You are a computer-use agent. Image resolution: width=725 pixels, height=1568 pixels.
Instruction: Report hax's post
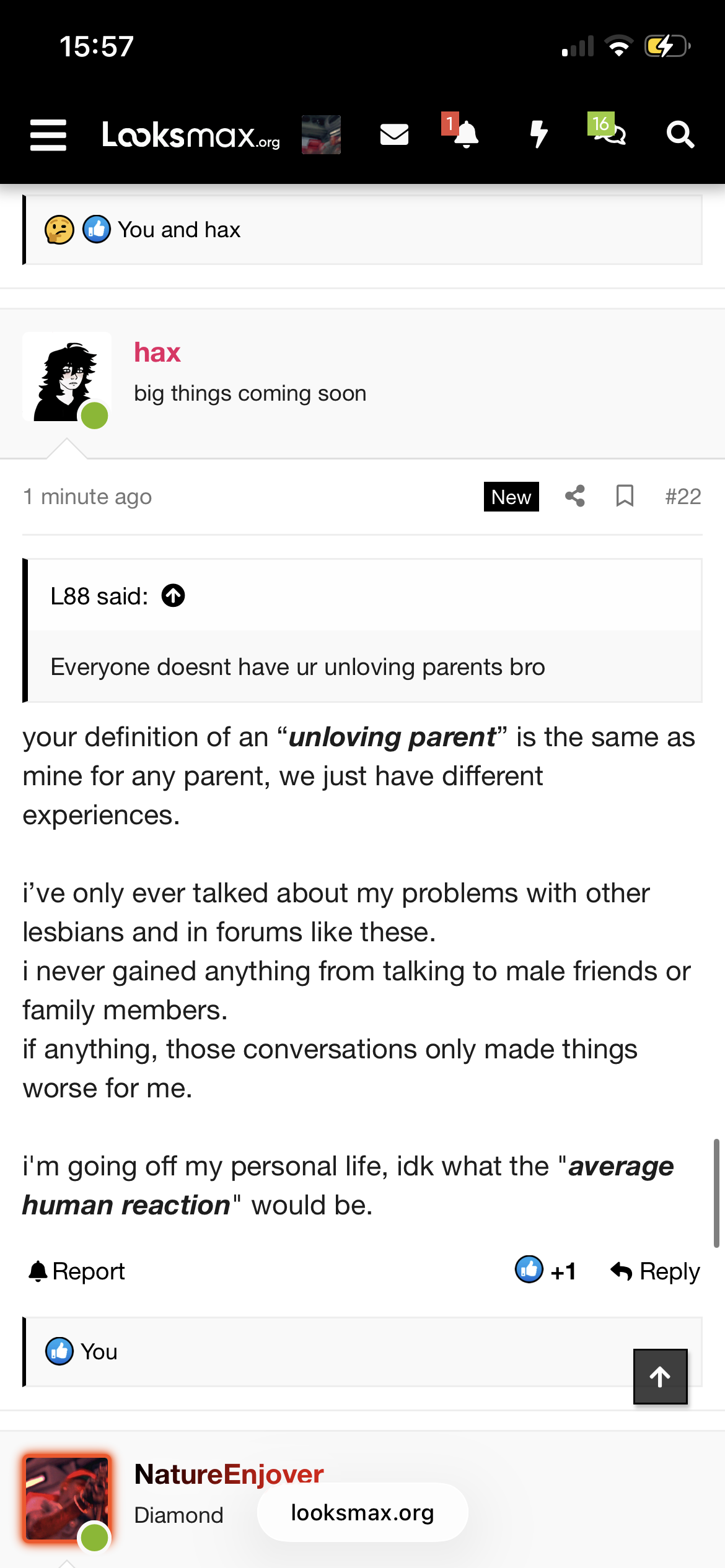pyautogui.click(x=77, y=1271)
